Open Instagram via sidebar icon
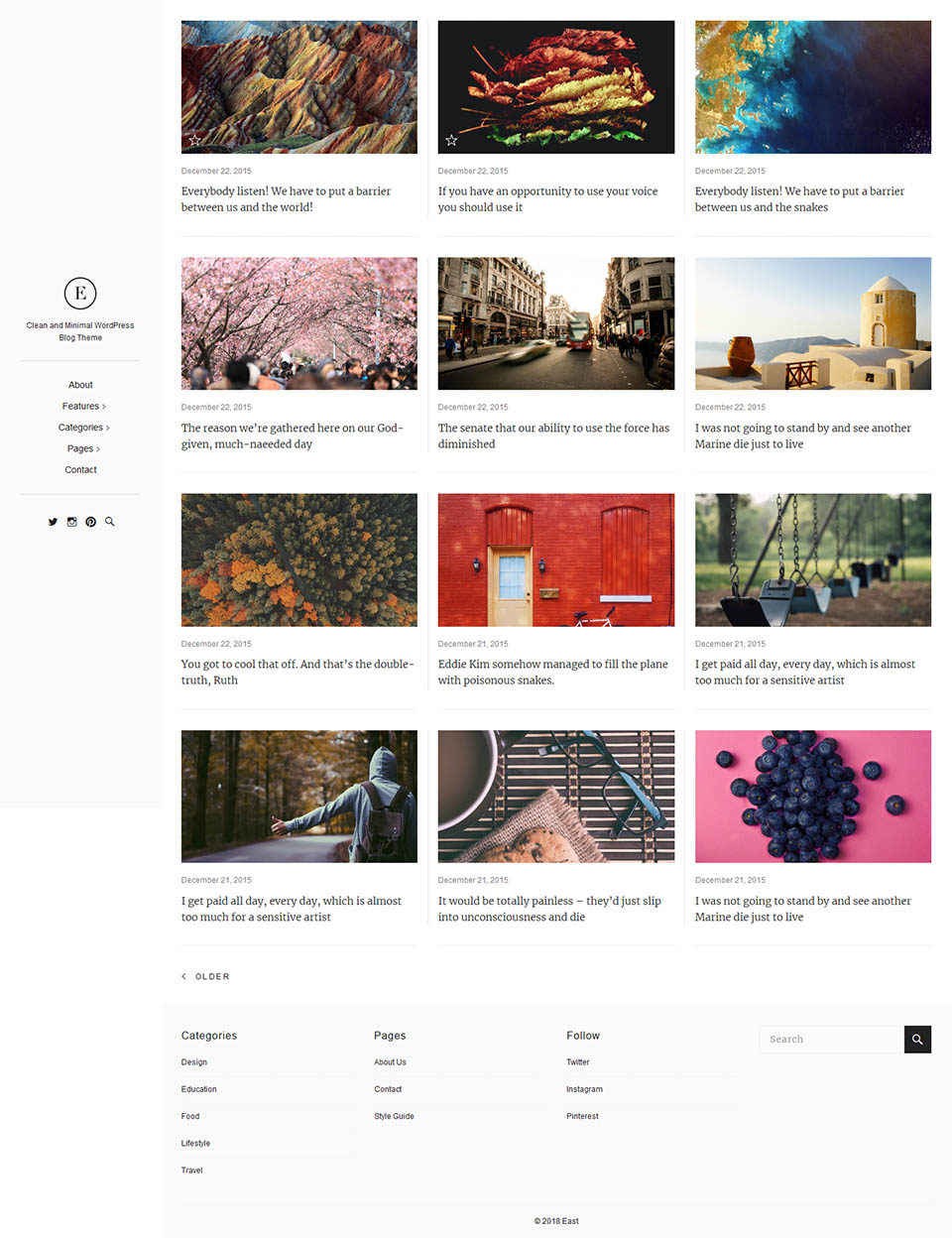This screenshot has height=1238, width=952. click(71, 522)
